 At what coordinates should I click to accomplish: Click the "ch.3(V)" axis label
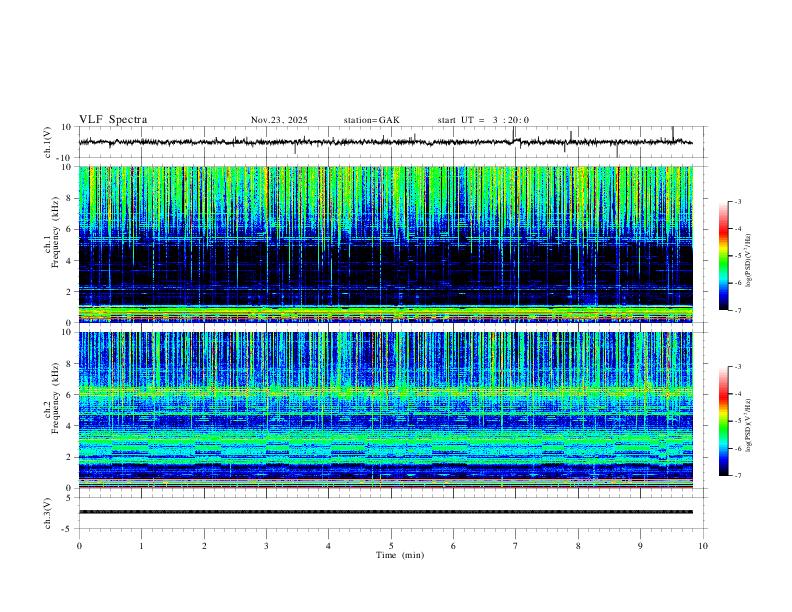point(47,513)
